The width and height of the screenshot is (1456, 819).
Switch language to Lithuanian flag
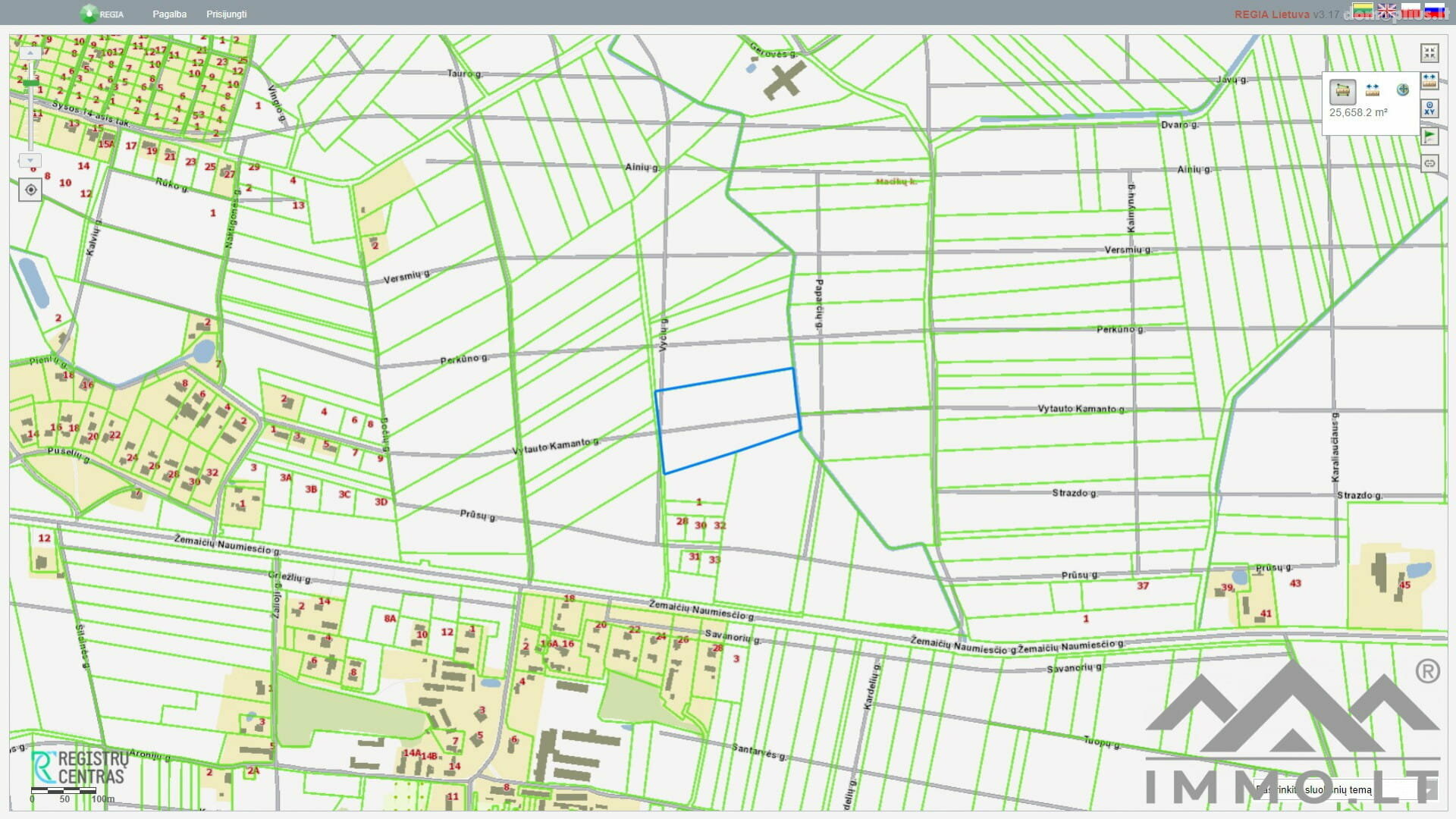(1363, 11)
